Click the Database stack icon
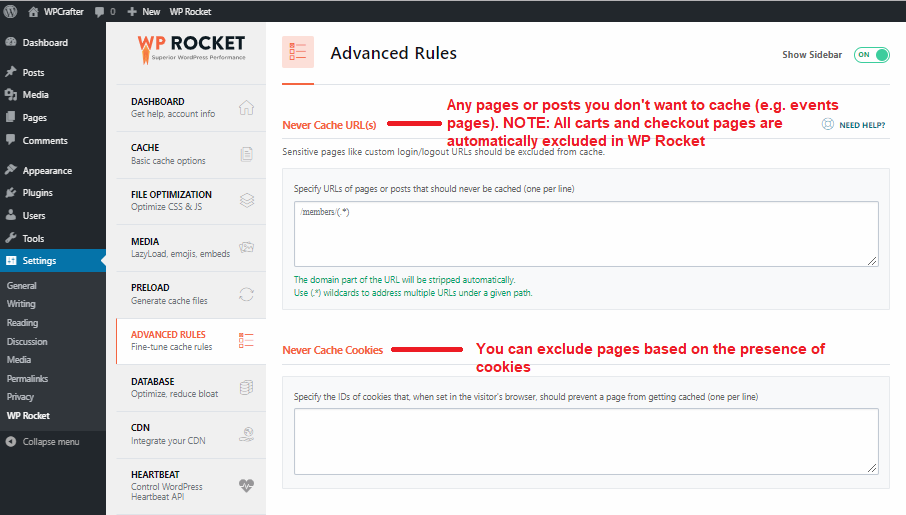The width and height of the screenshot is (906, 515). 247,387
